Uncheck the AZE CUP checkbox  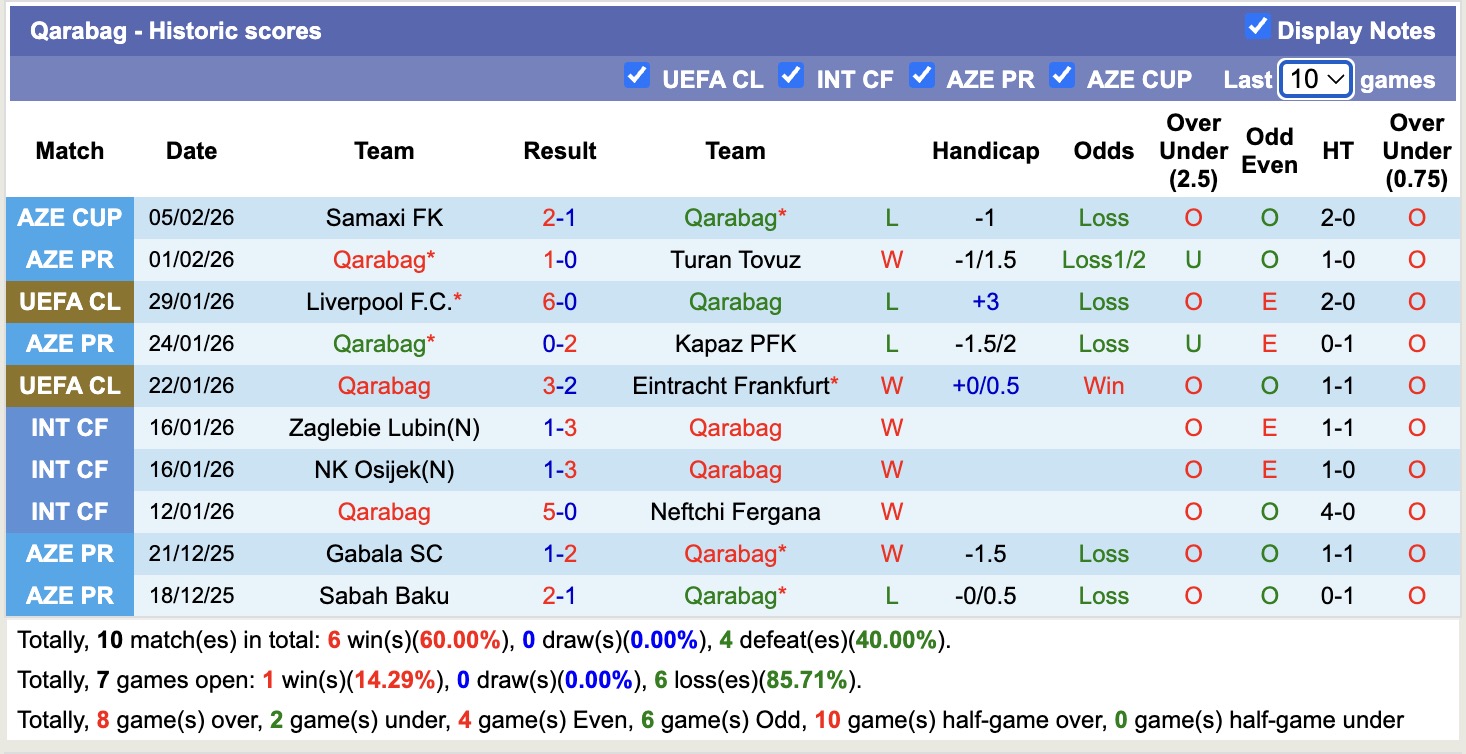(1062, 75)
